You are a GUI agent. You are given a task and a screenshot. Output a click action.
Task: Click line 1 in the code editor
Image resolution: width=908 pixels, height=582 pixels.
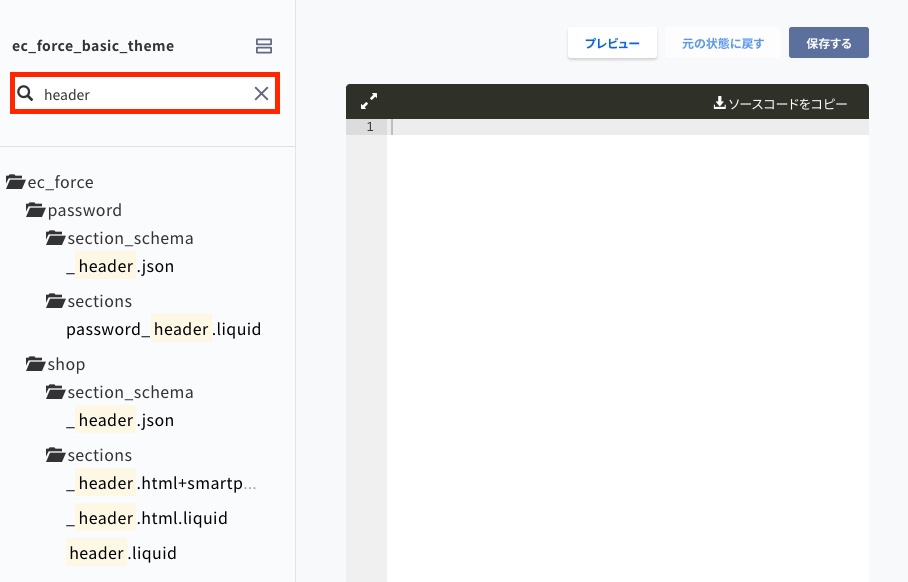(628, 127)
